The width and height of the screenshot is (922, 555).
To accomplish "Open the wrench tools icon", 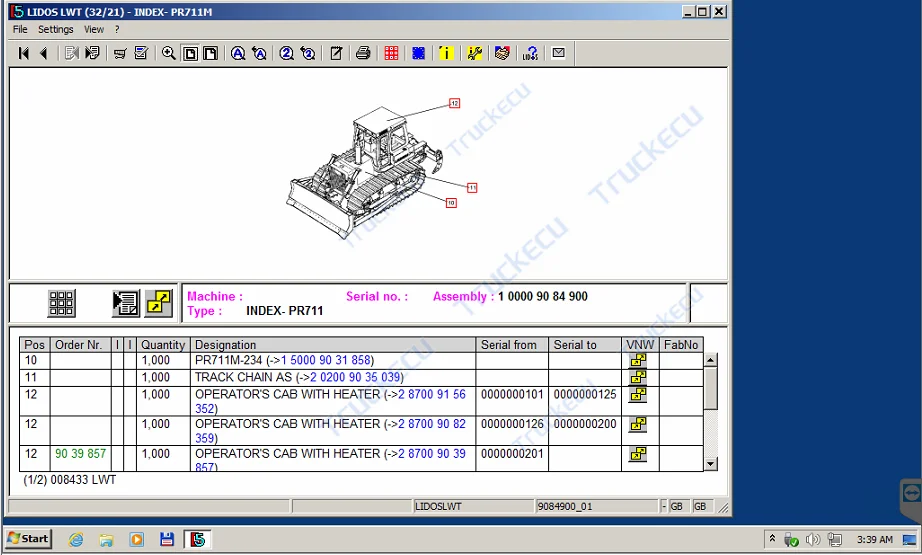I will [475, 54].
